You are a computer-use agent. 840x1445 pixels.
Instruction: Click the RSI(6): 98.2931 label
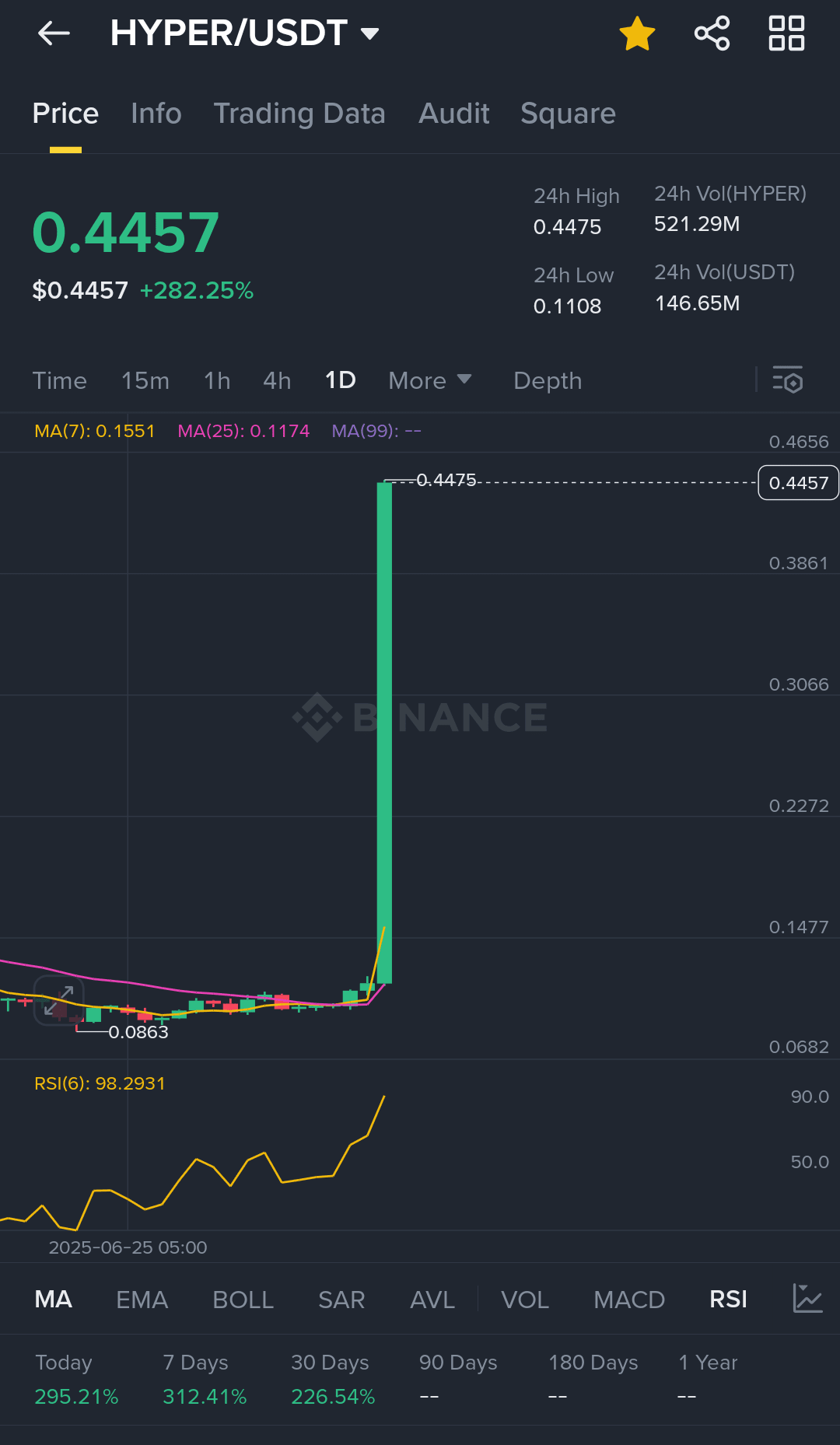coord(100,1083)
